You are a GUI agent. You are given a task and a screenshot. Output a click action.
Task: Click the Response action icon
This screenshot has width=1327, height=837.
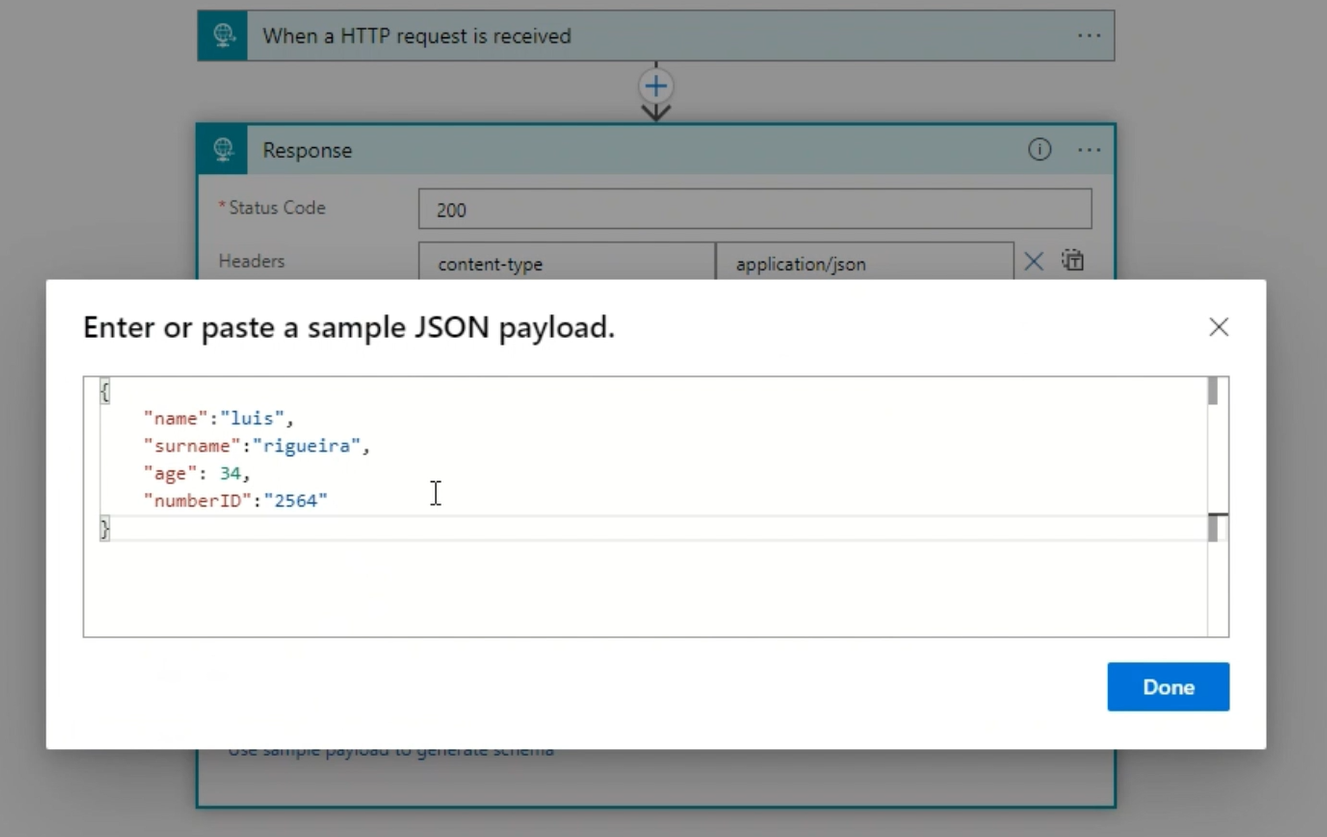point(223,150)
